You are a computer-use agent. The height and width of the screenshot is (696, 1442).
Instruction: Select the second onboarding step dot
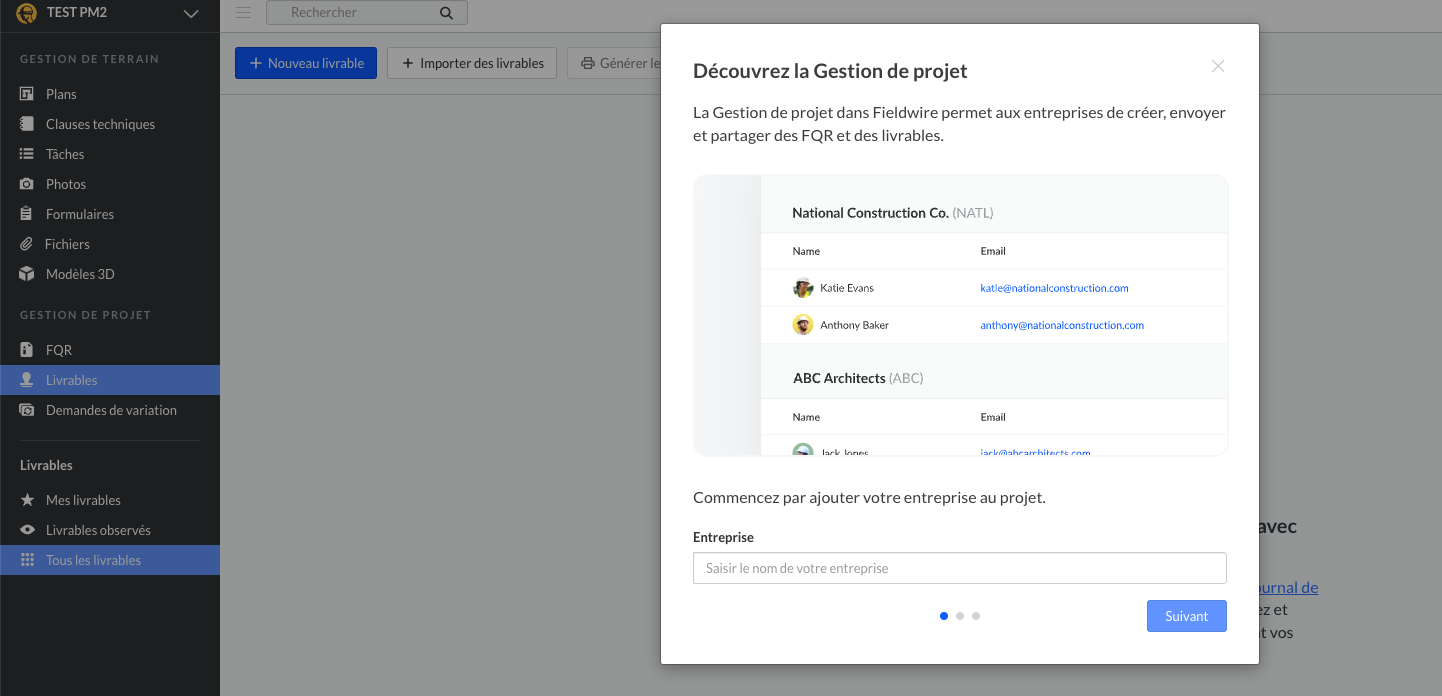(960, 616)
